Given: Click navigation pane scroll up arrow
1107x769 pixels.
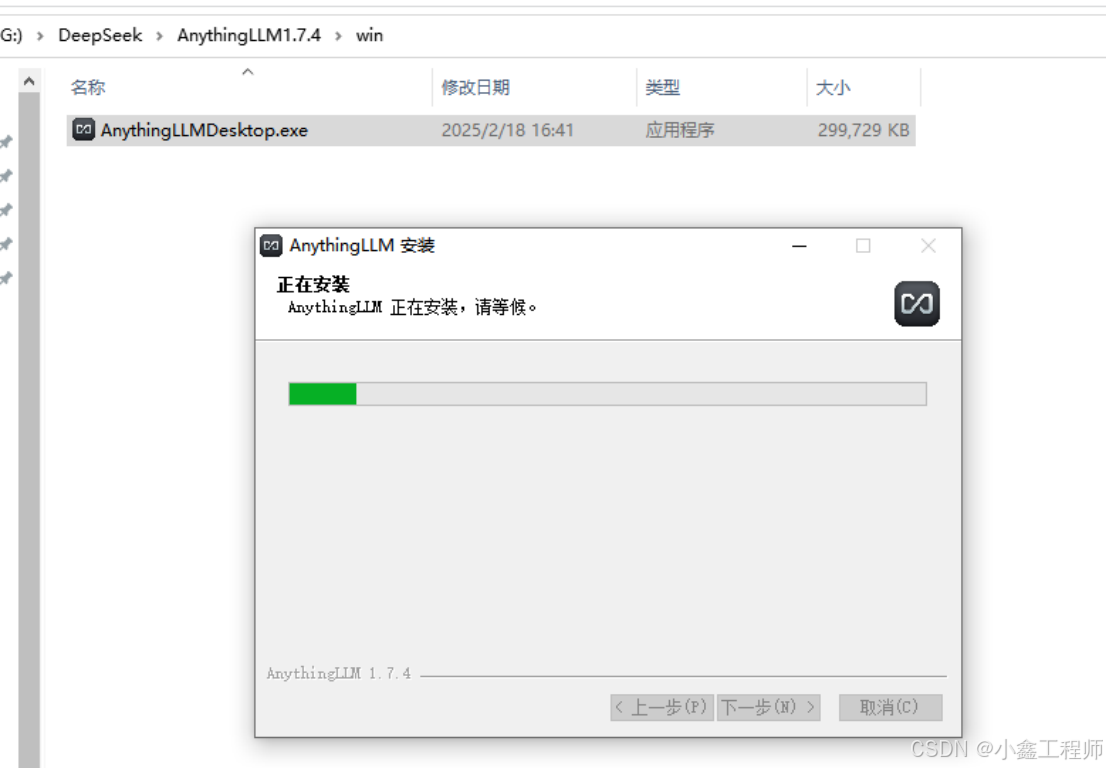Looking at the screenshot, I should pos(29,82).
